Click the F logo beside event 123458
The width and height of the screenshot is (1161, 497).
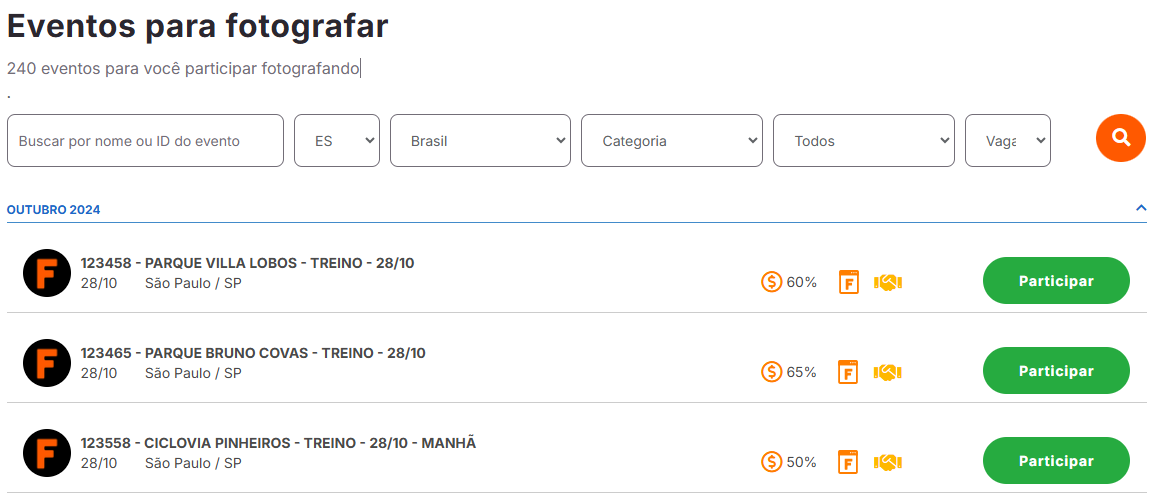tap(47, 273)
